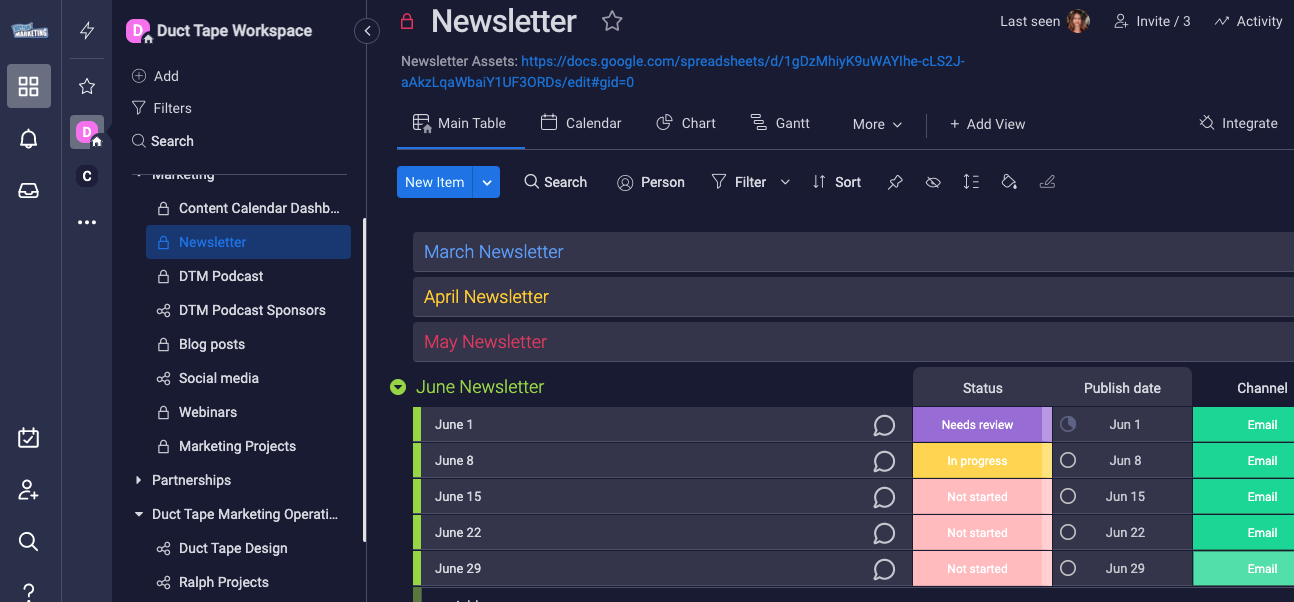Click the Integrate button

click(x=1238, y=123)
